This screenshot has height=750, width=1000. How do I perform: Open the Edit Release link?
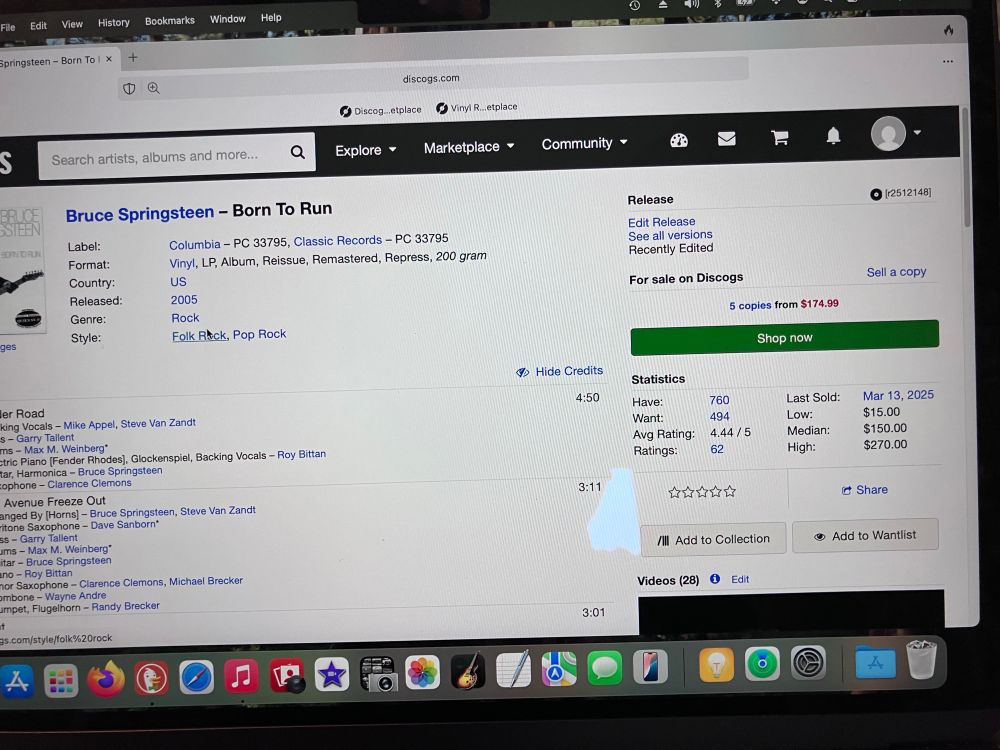click(x=661, y=222)
